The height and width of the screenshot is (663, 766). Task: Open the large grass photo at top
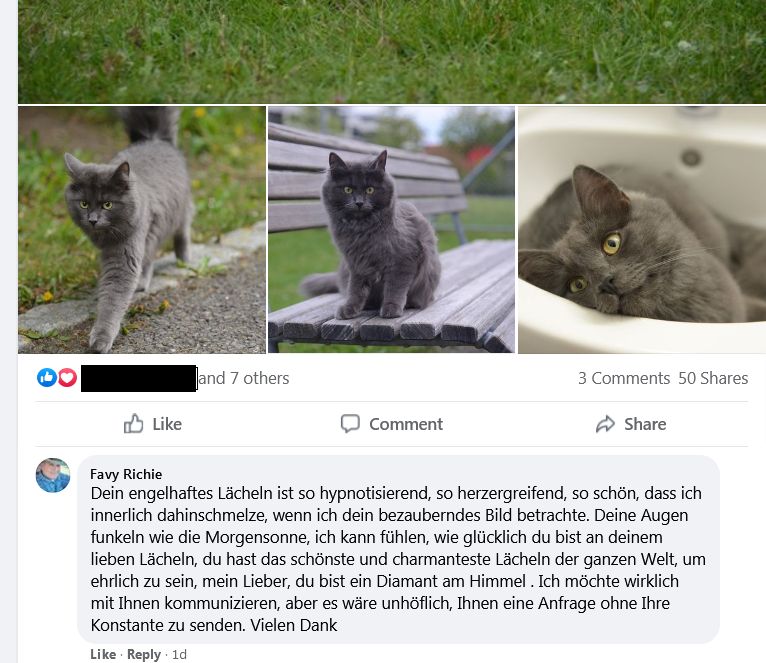coord(392,52)
